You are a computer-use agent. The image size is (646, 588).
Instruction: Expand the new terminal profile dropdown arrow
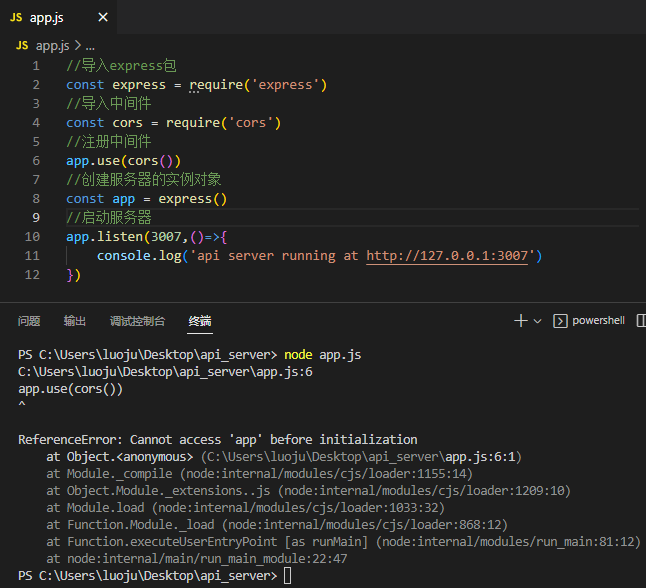click(x=537, y=321)
